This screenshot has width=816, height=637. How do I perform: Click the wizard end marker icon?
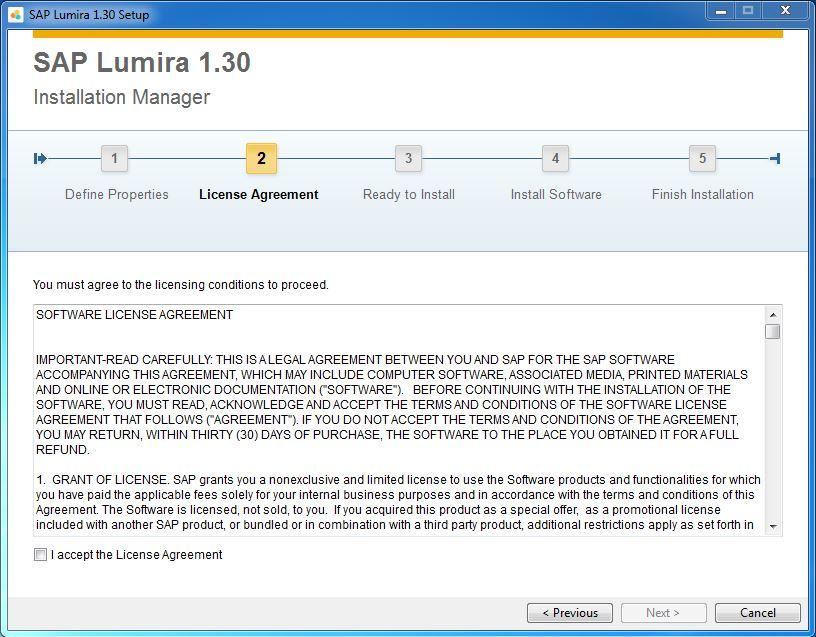[775, 158]
